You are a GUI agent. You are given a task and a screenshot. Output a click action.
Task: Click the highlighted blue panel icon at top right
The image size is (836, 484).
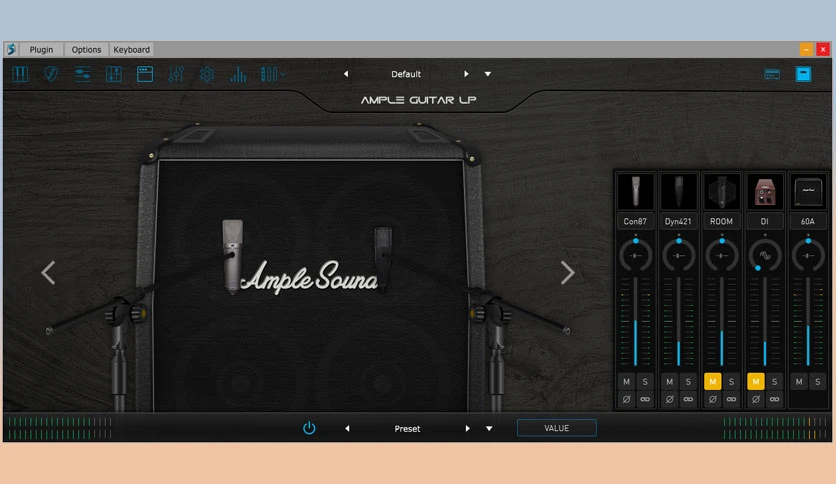tap(803, 74)
